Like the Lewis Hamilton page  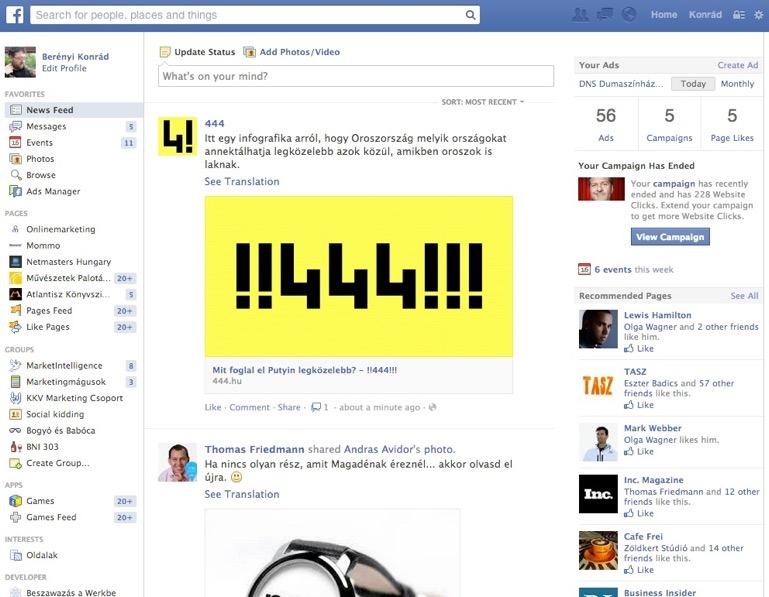(x=639, y=348)
